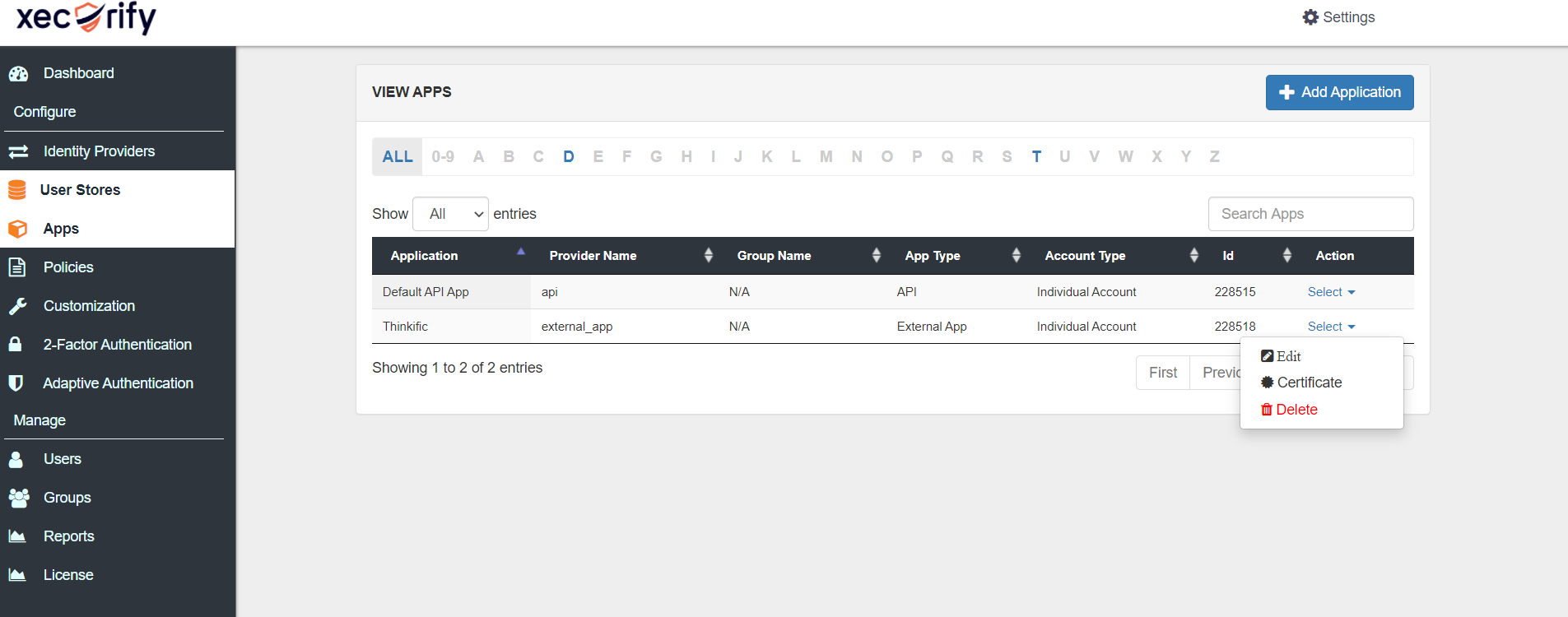
Task: Choose Edit from the action menu
Action: pos(1282,356)
